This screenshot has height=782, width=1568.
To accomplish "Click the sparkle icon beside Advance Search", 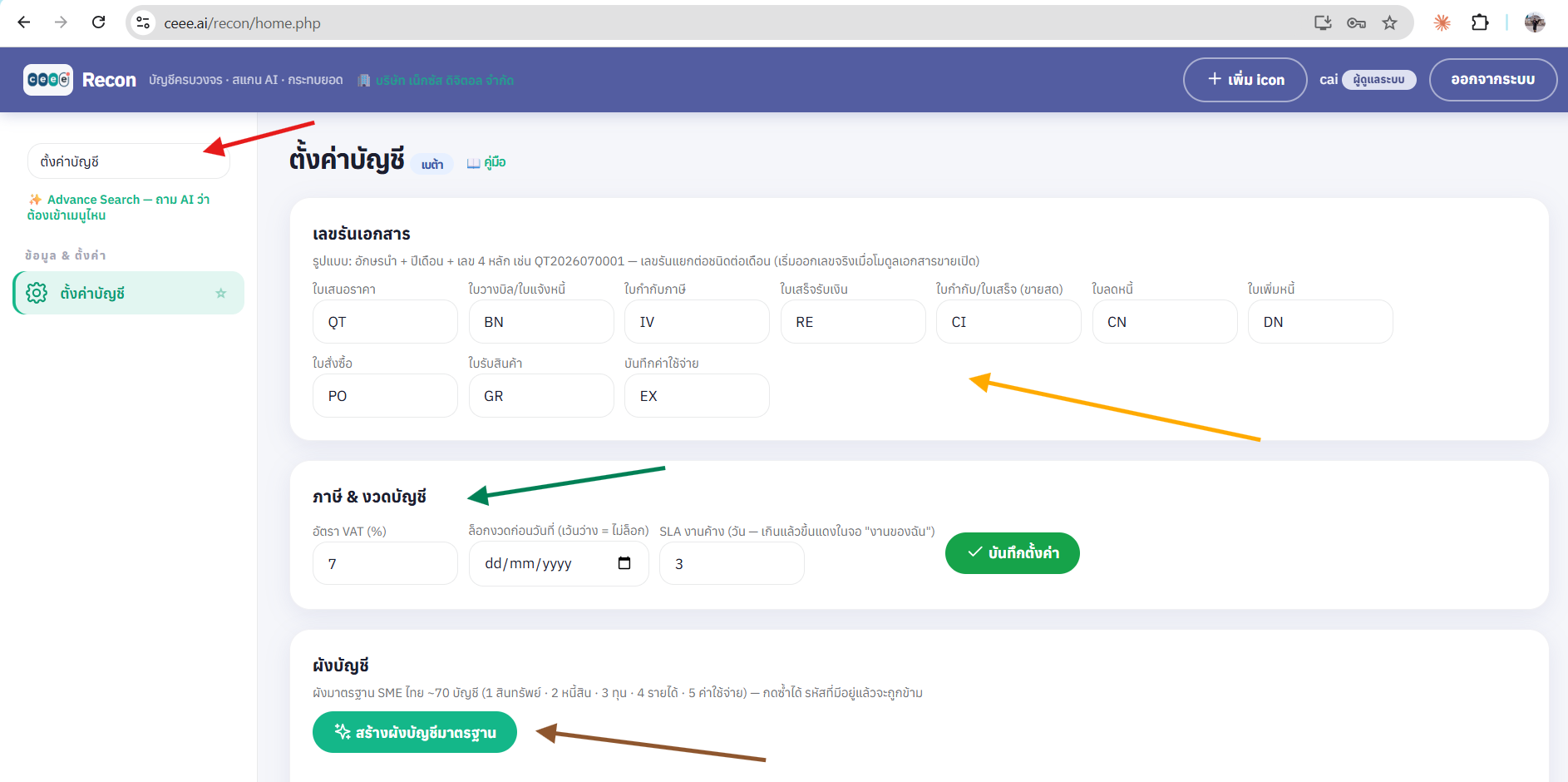I will coord(35,200).
